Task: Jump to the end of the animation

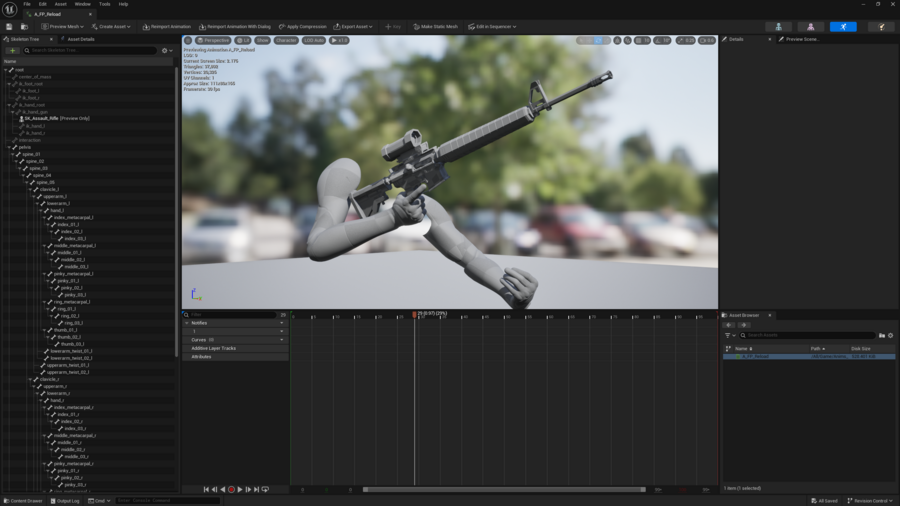Action: (x=257, y=490)
